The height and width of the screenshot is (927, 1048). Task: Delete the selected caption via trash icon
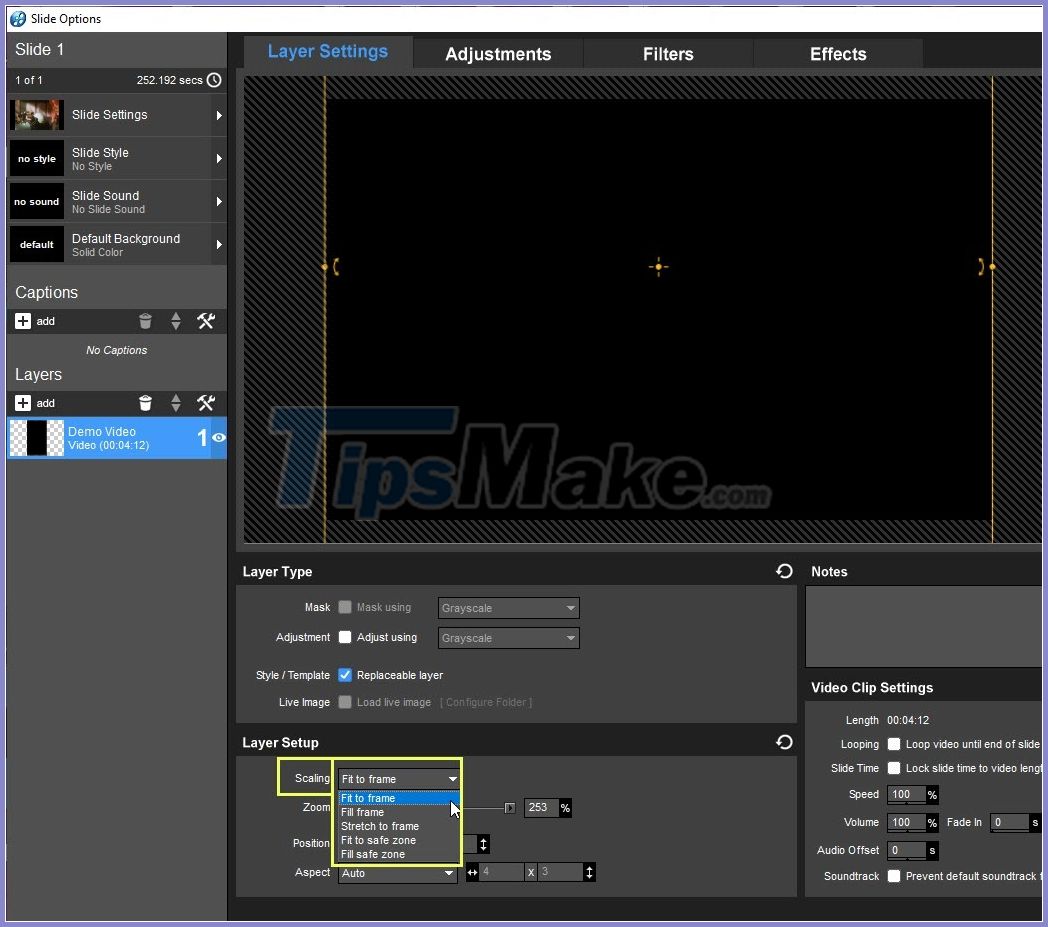(x=146, y=321)
